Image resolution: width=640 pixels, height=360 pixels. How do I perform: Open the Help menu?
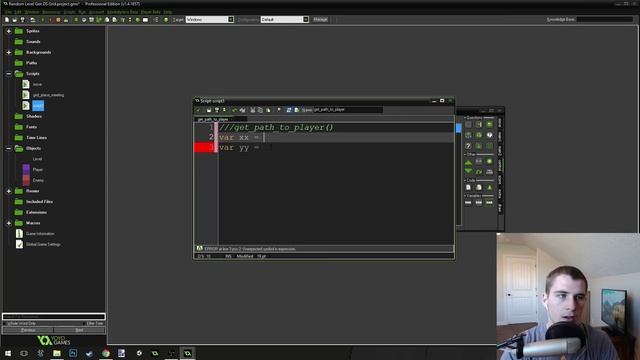point(168,12)
